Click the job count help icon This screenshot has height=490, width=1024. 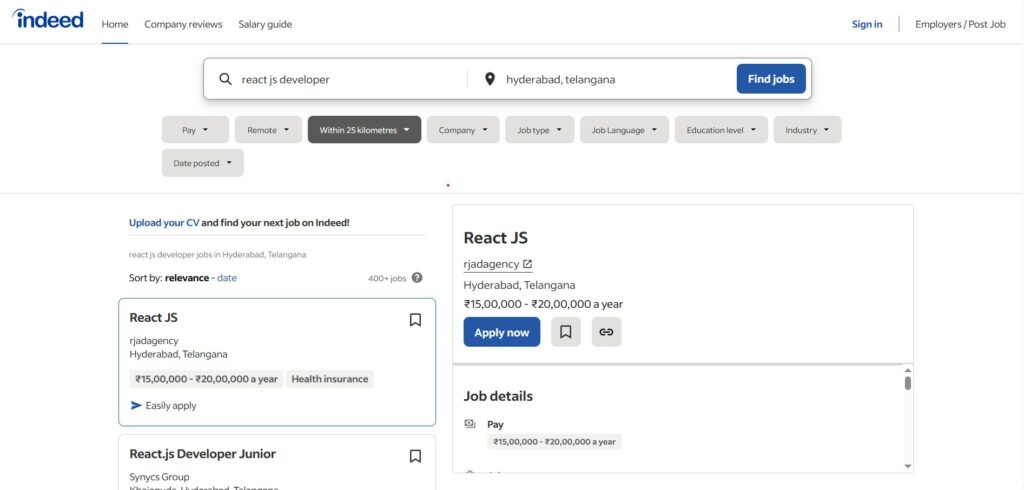[417, 278]
